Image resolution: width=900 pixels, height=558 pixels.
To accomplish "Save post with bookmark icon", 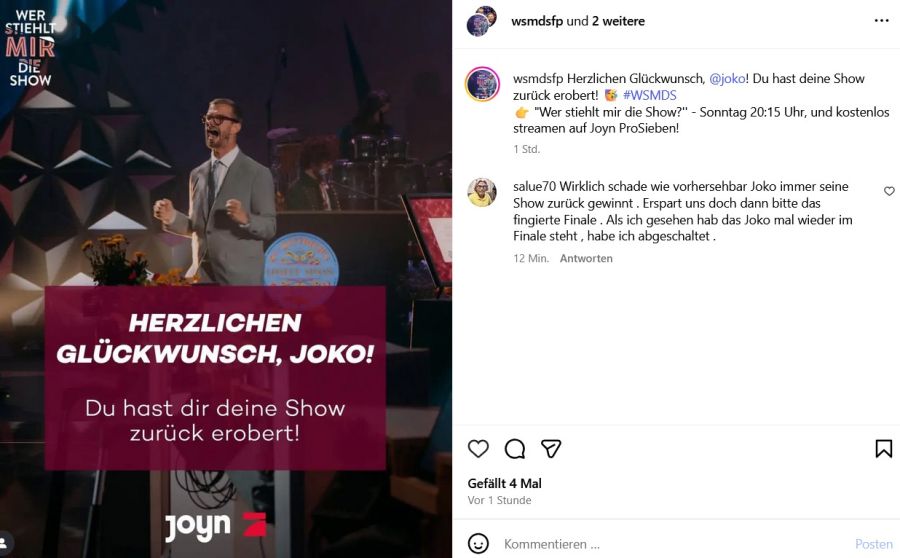I will [883, 448].
